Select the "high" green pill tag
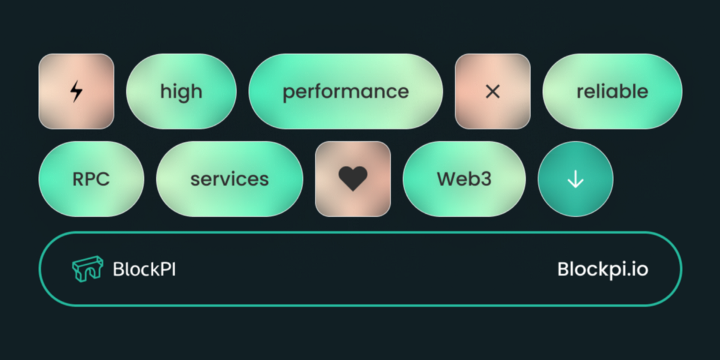The width and height of the screenshot is (720, 360). coord(181,91)
